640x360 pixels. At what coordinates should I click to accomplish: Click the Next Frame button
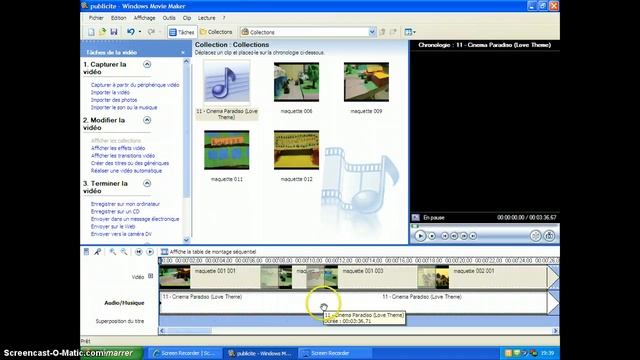[x=464, y=236]
